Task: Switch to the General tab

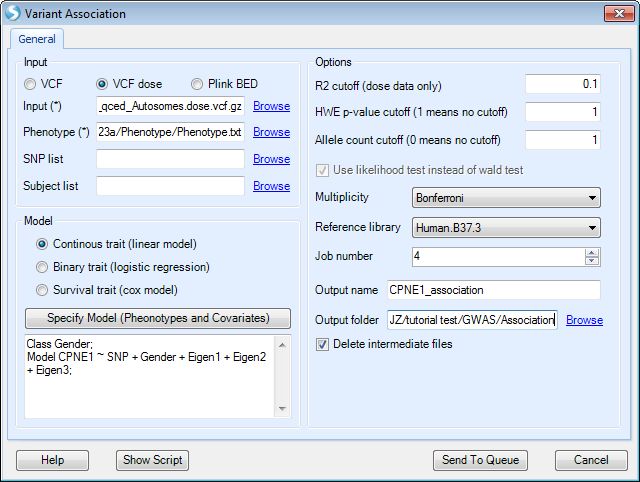Action: [x=37, y=39]
